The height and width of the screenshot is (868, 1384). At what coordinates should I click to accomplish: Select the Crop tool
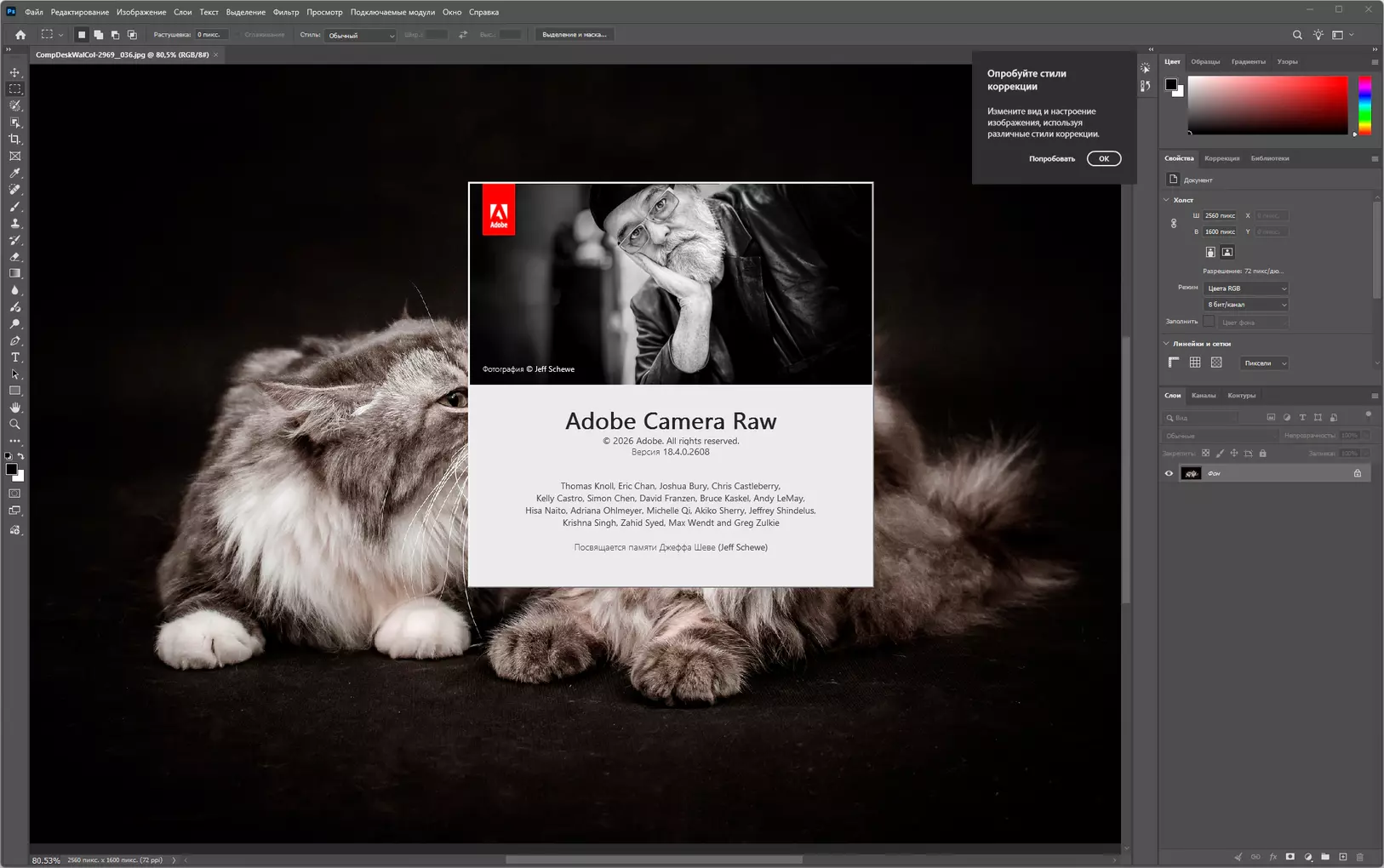click(15, 140)
